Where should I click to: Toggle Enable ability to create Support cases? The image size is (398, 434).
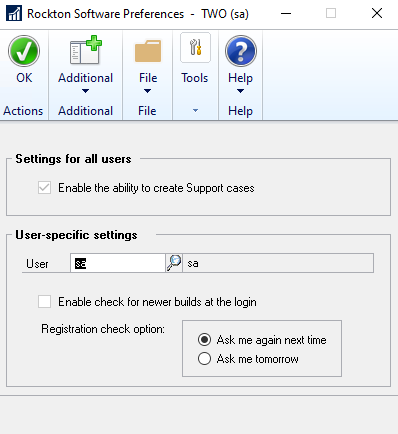click(x=44, y=188)
